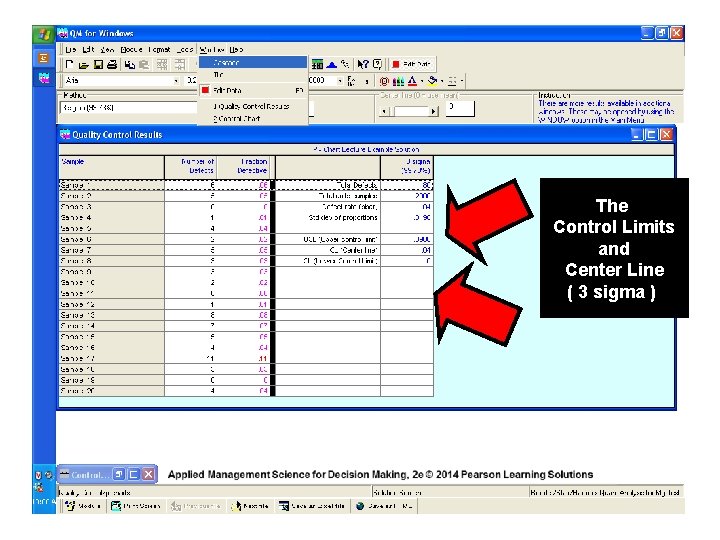The width and height of the screenshot is (720, 540).
Task: Click the insert column grid icon
Action: pos(180,65)
